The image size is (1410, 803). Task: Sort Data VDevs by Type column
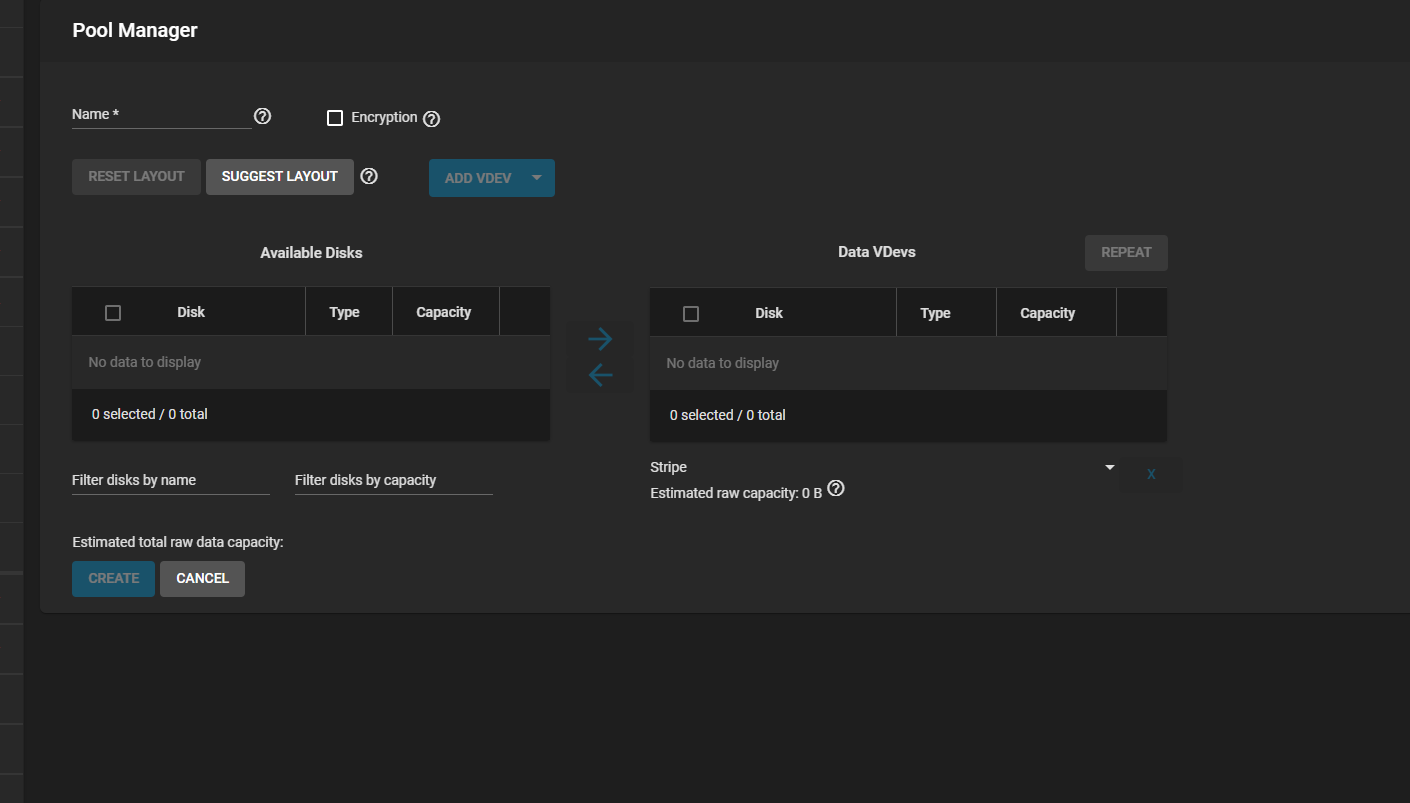[935, 313]
